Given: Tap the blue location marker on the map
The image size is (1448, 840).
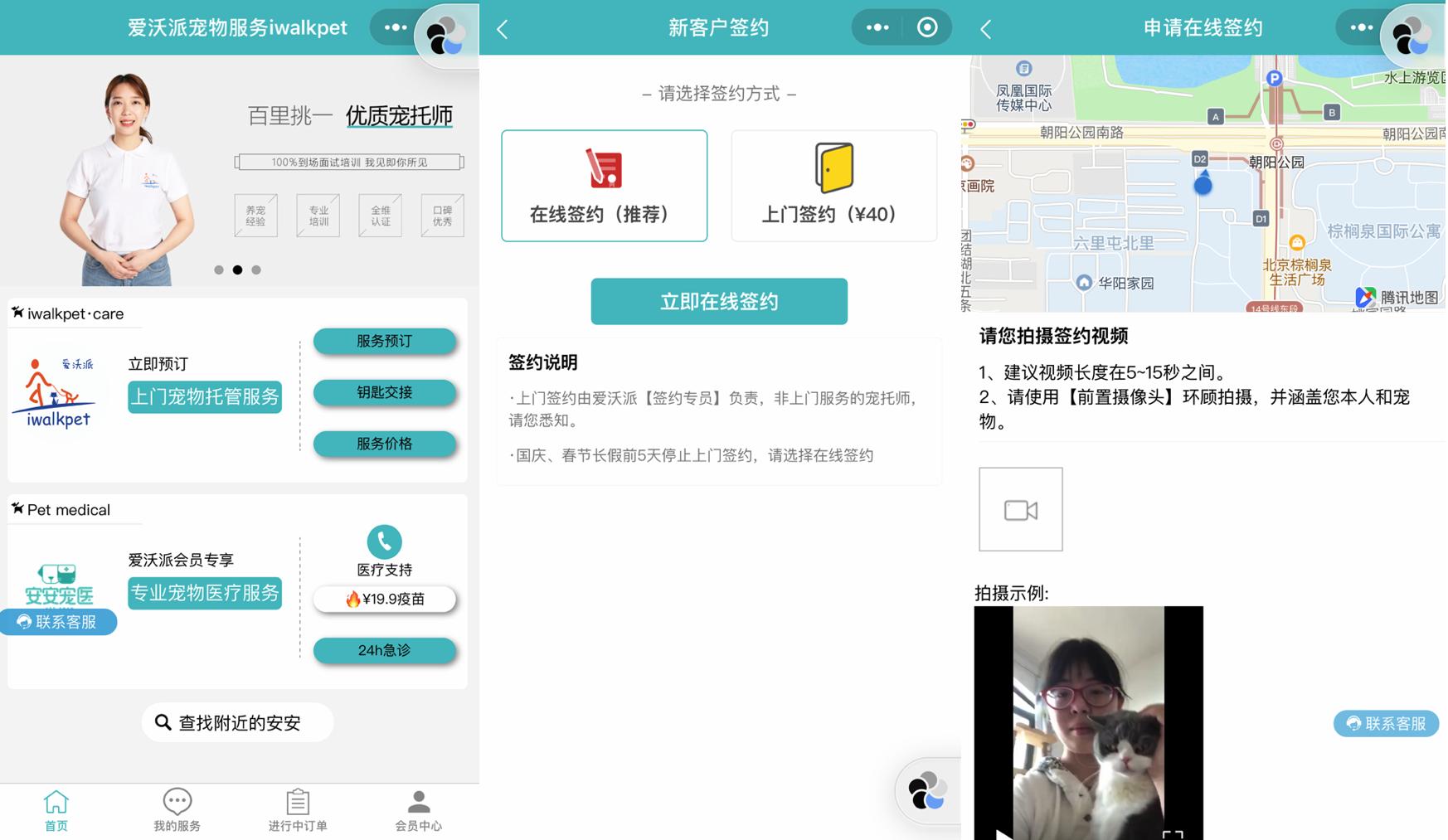Looking at the screenshot, I should (1203, 183).
